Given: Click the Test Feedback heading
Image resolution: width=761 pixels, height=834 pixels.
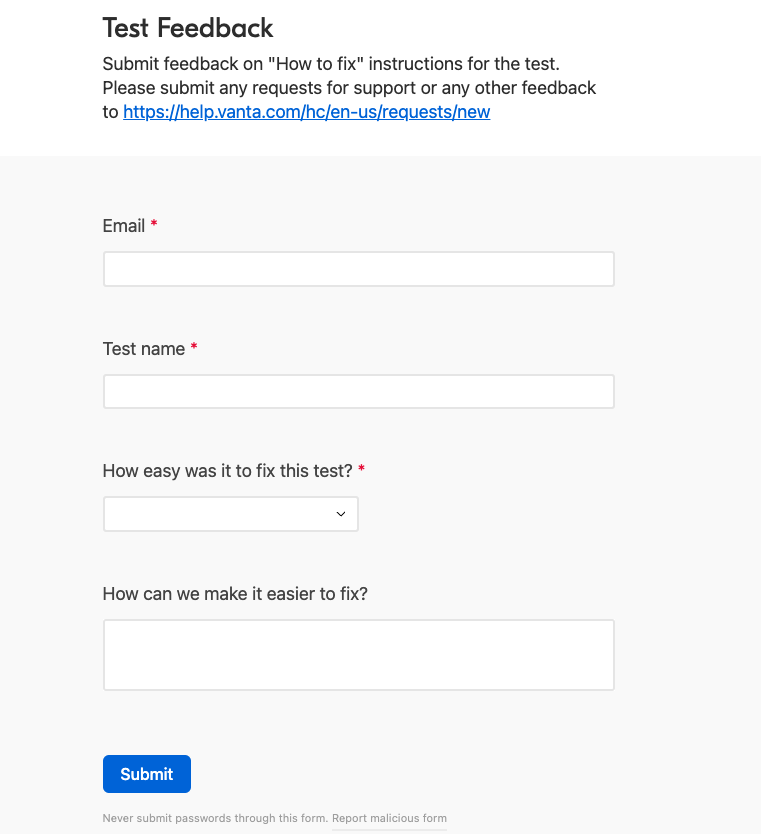Looking at the screenshot, I should 188,28.
